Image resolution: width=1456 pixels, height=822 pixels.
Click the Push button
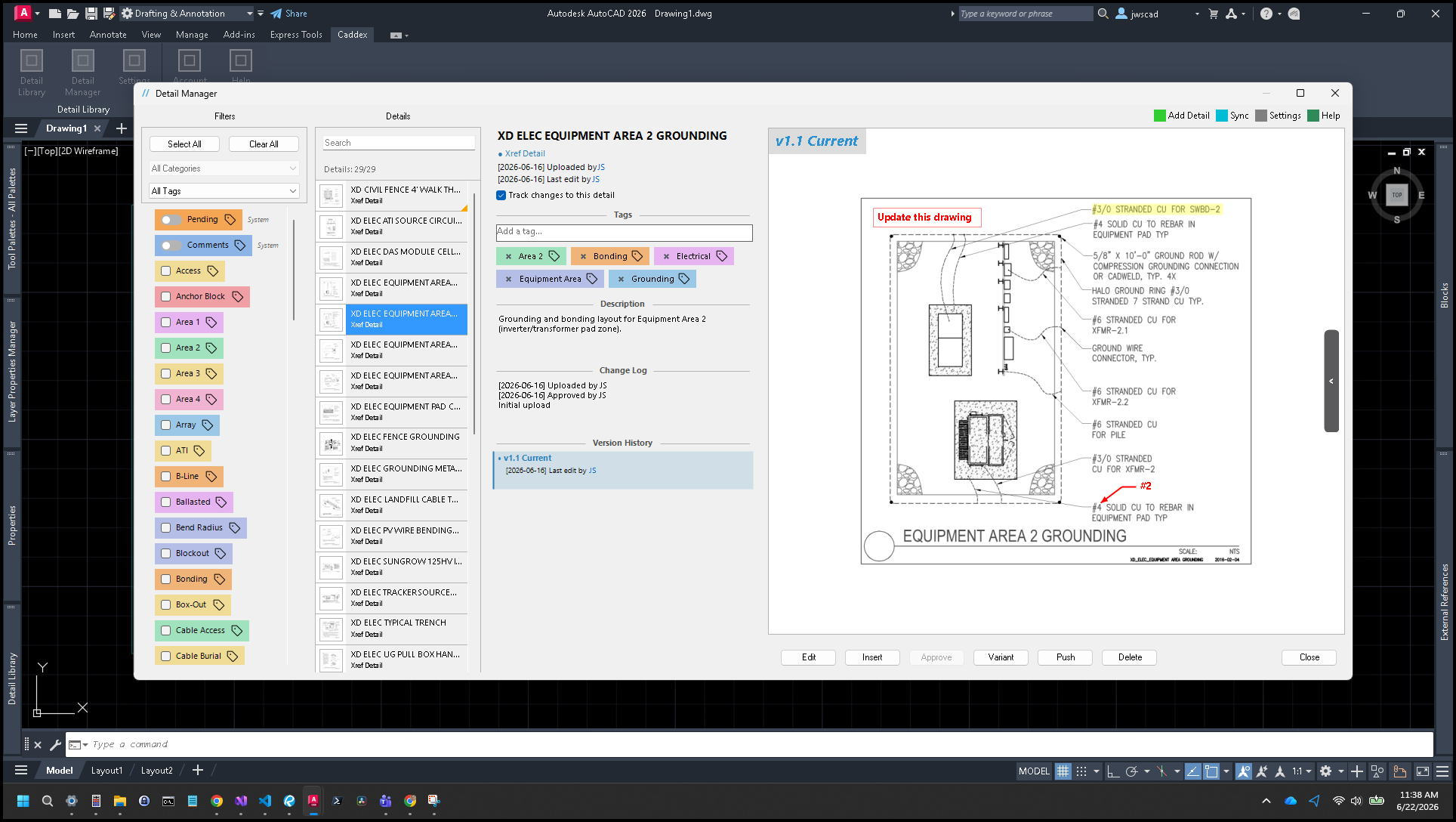point(1066,657)
